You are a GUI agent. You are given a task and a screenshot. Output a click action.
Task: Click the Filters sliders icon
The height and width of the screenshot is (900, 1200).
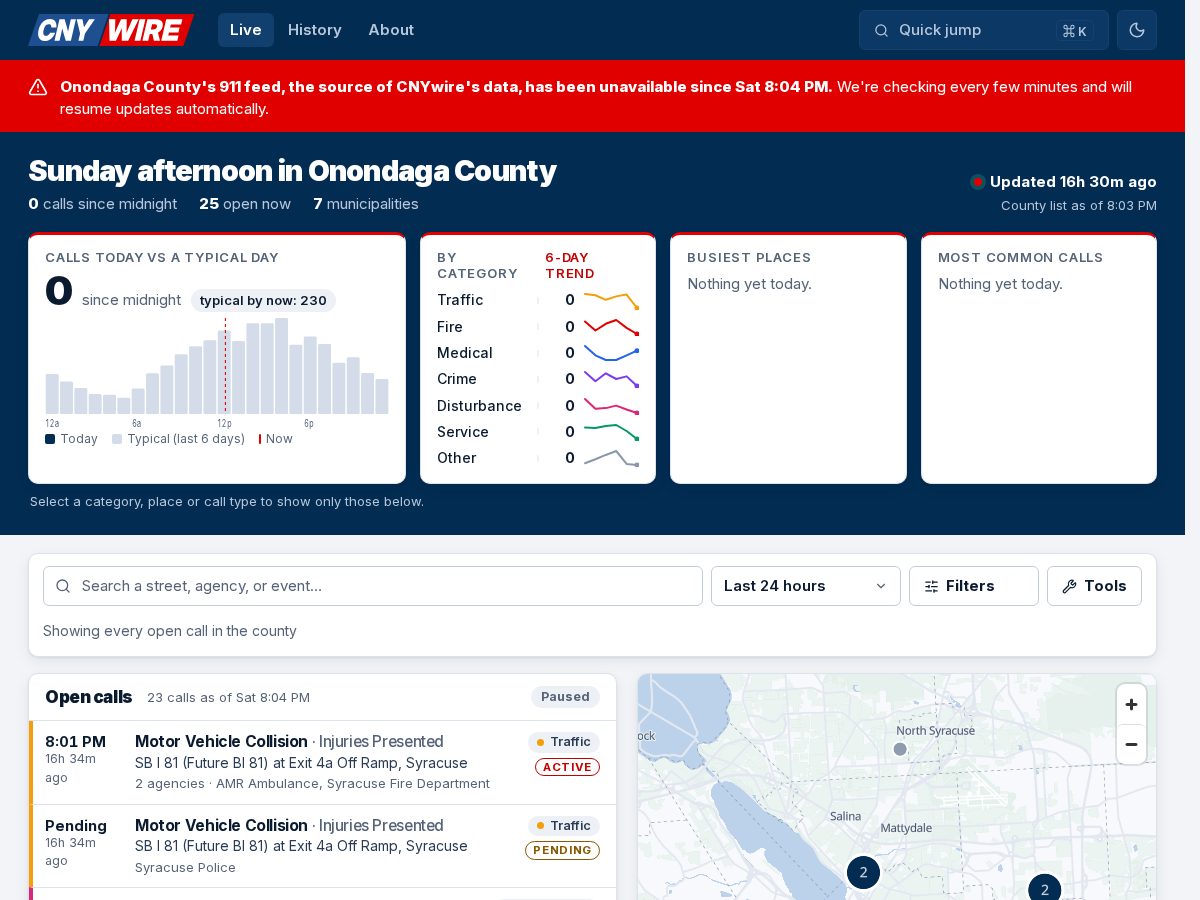[x=931, y=586]
